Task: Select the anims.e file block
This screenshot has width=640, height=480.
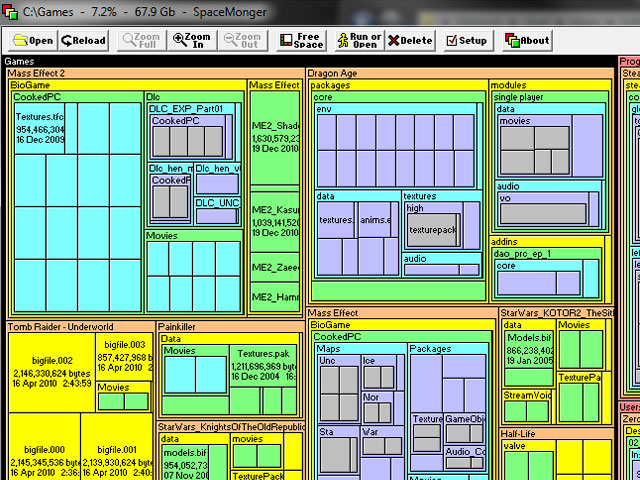Action: (375, 220)
